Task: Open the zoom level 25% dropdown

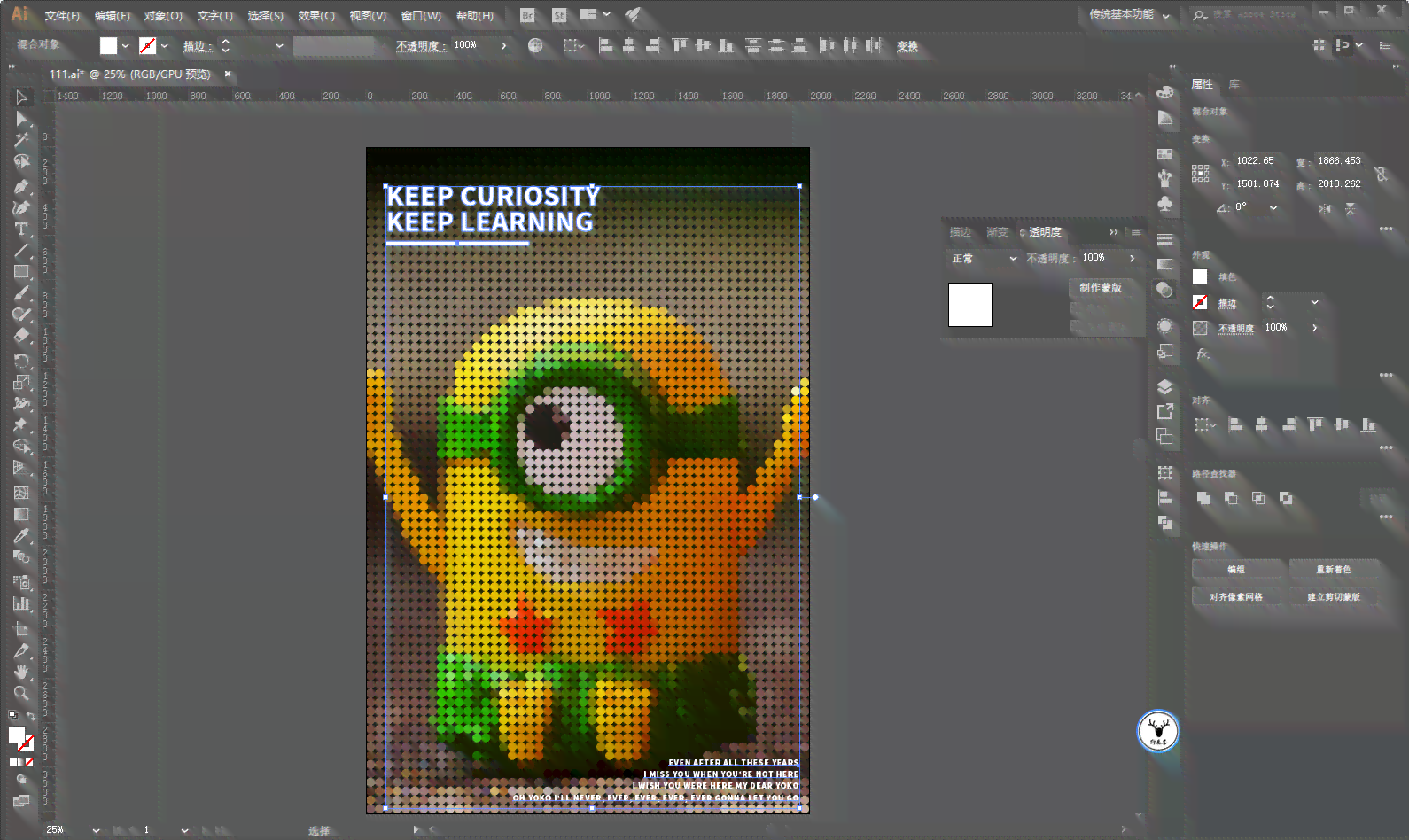Action: [96, 830]
